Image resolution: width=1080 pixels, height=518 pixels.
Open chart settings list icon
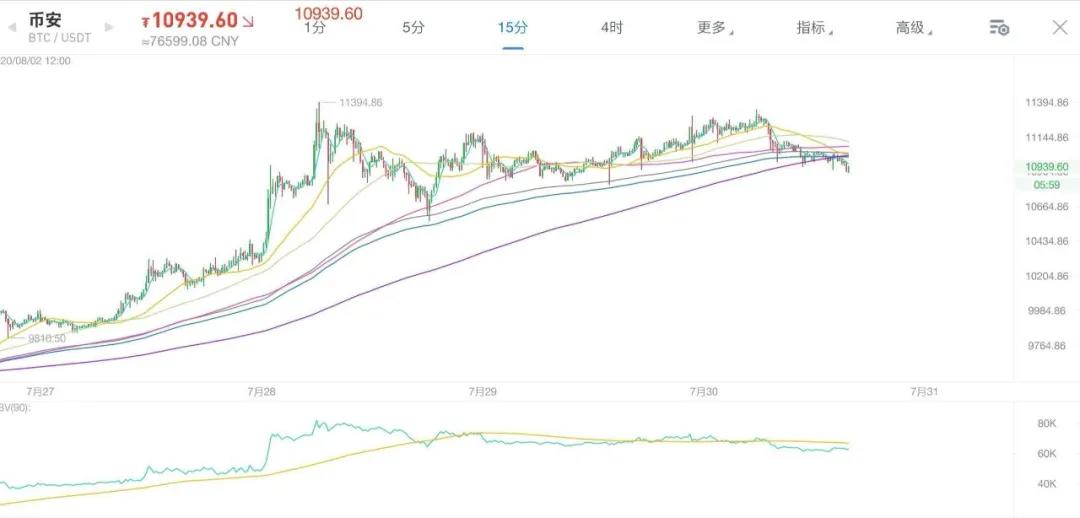coord(998,27)
